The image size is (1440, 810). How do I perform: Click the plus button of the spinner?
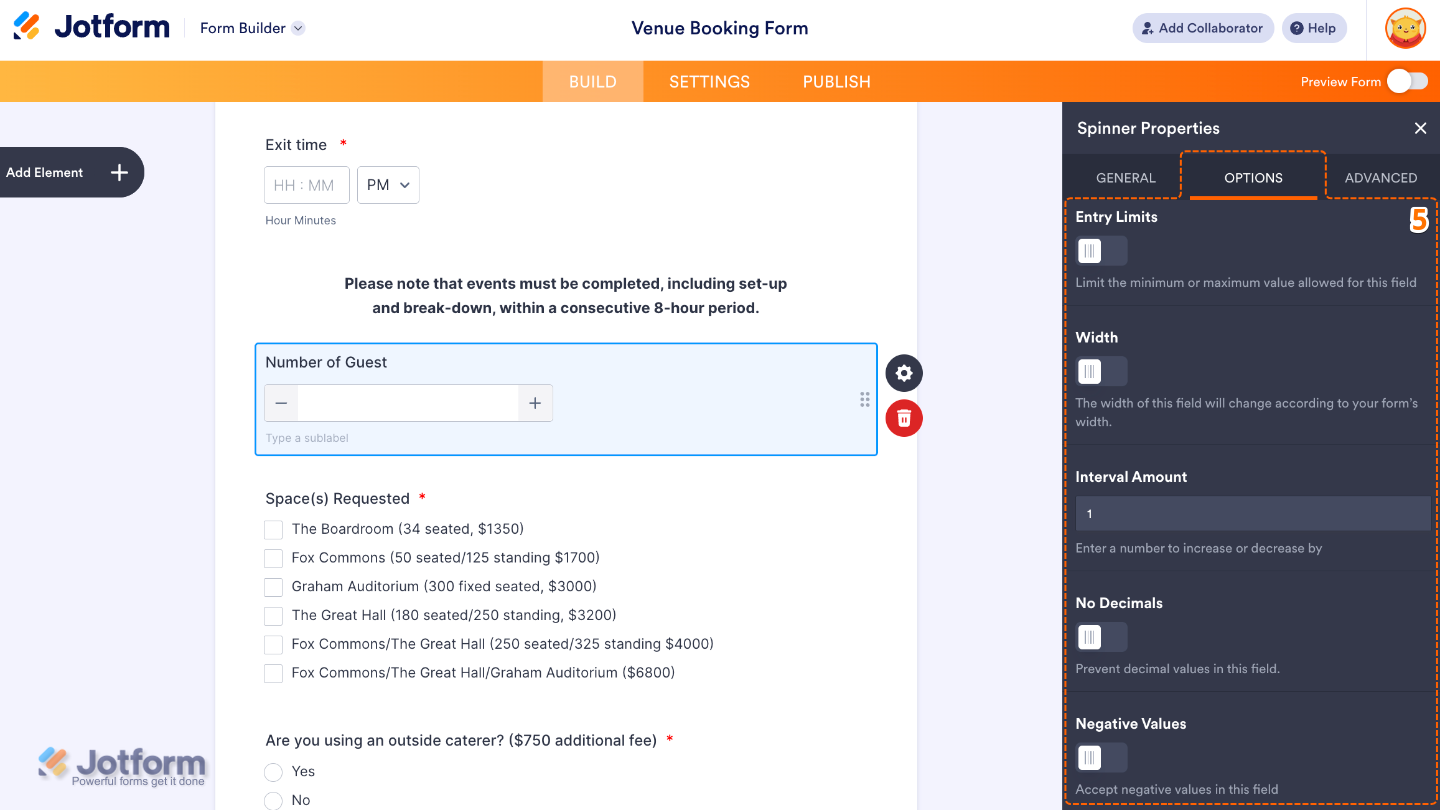pos(535,403)
